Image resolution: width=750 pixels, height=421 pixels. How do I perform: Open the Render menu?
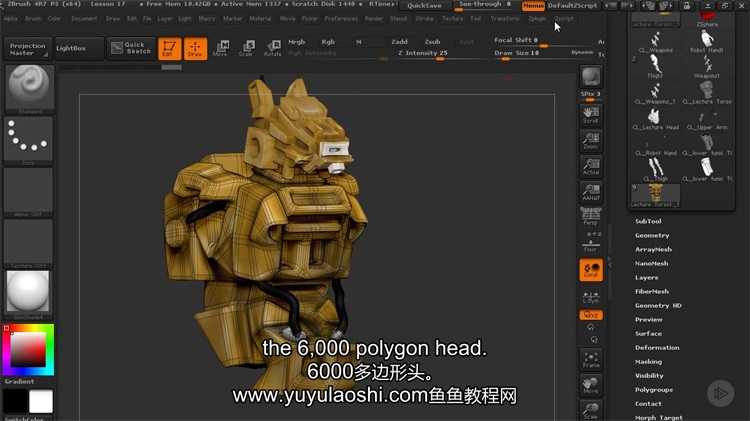pyautogui.click(x=374, y=19)
